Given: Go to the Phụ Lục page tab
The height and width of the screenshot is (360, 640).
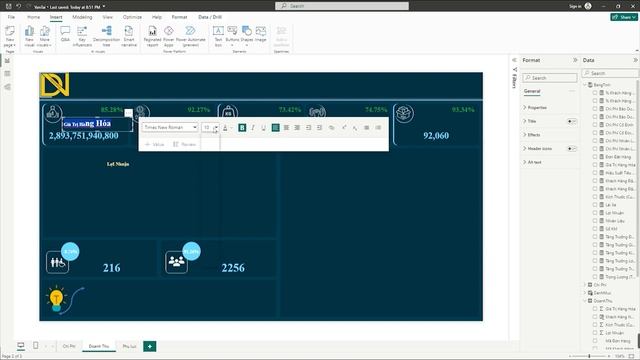Looking at the screenshot, I should [129, 346].
